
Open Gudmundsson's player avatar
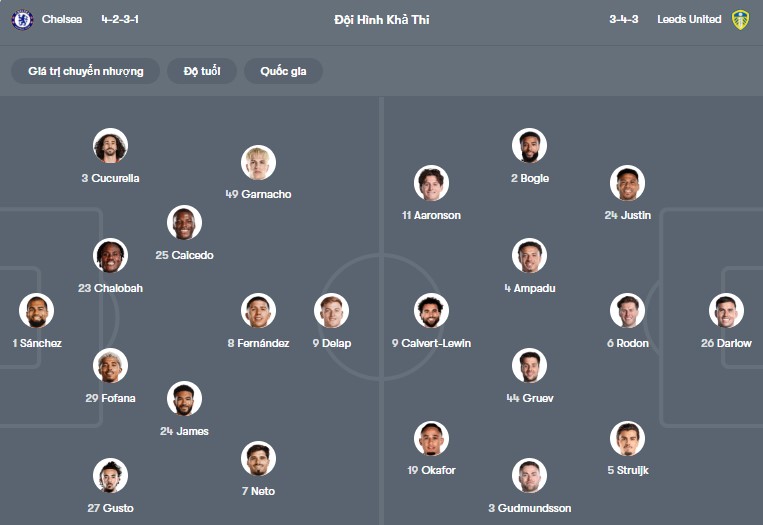(529, 476)
